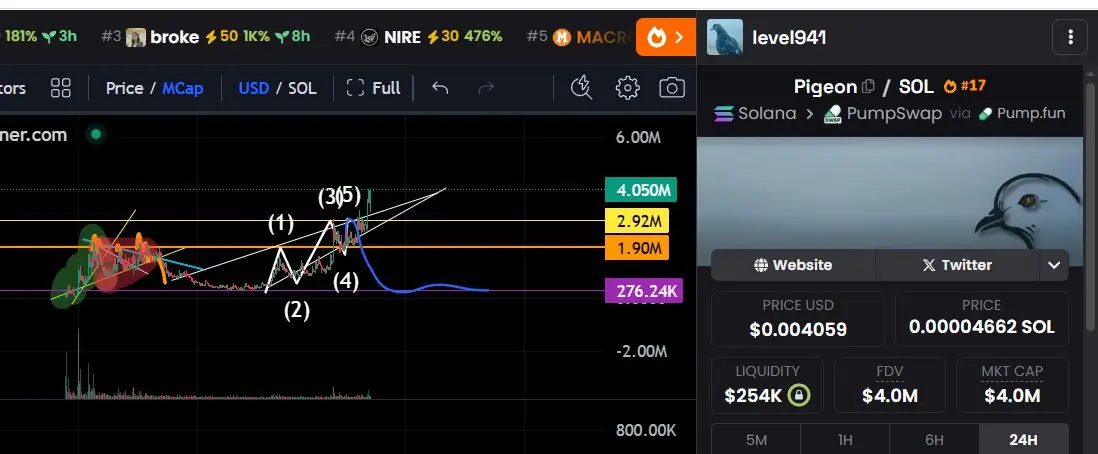
Task: Select the 24H timeframe tab
Action: (1023, 439)
